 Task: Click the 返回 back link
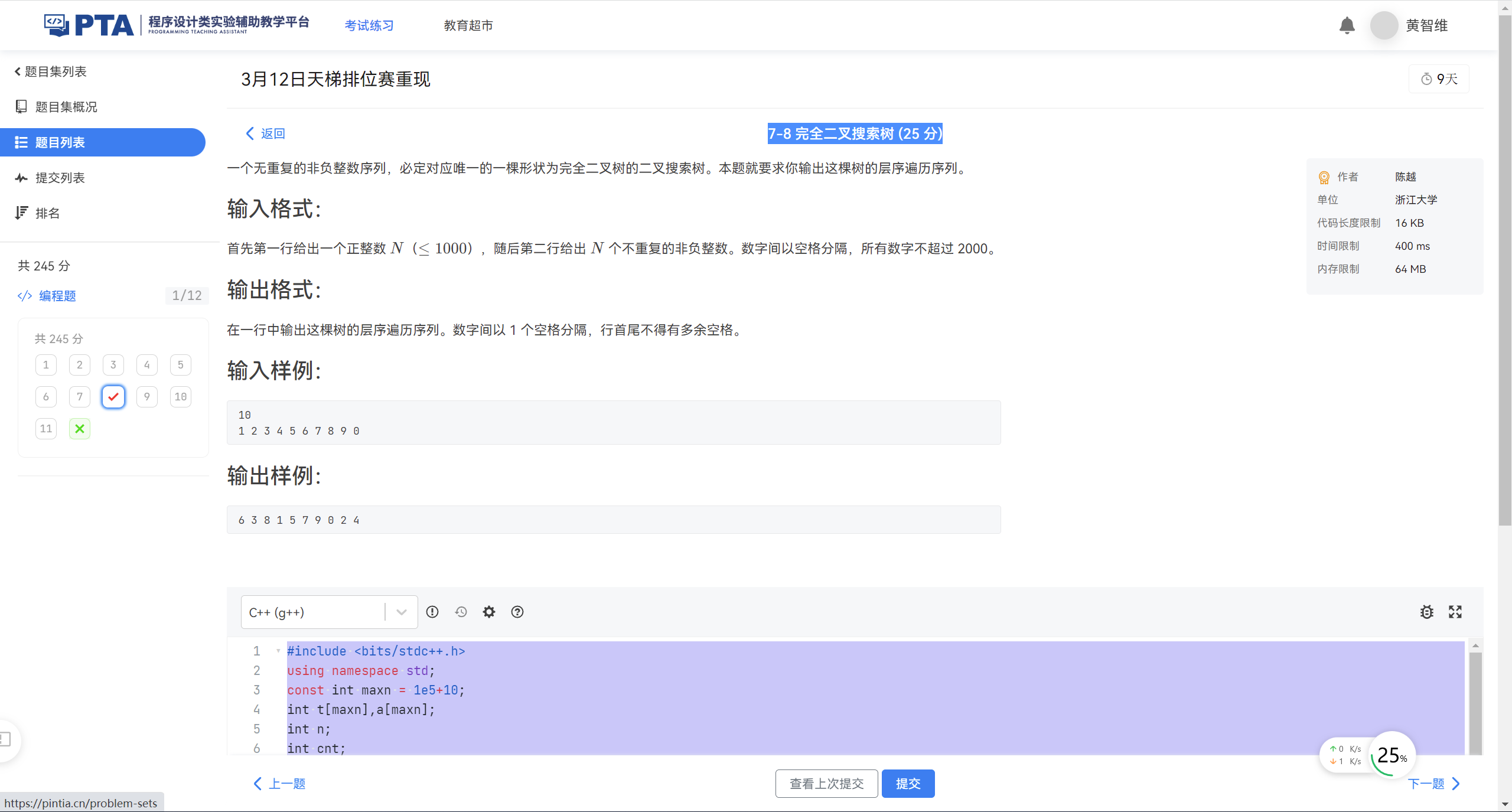pos(266,133)
